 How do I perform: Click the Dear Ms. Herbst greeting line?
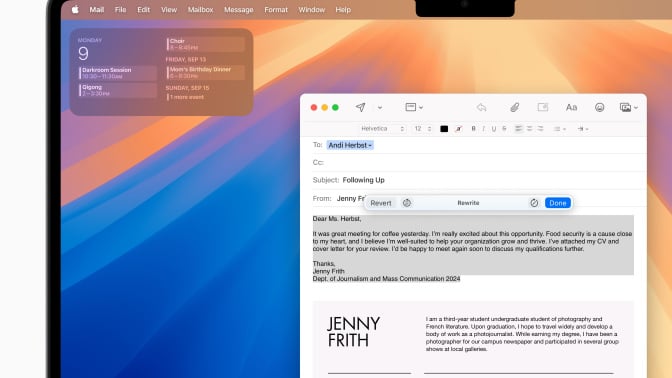tap(337, 219)
